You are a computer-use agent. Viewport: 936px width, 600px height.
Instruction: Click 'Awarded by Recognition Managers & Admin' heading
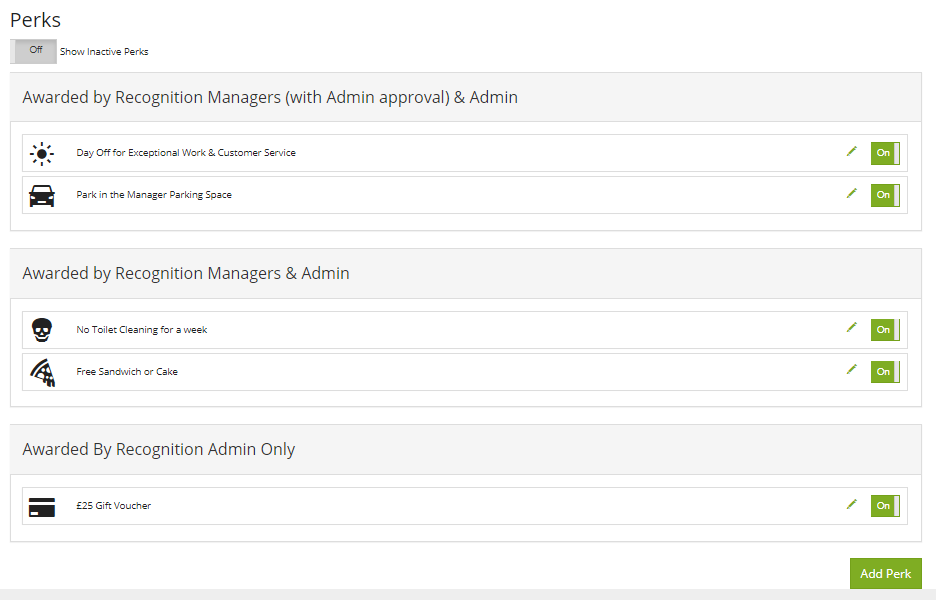186,273
